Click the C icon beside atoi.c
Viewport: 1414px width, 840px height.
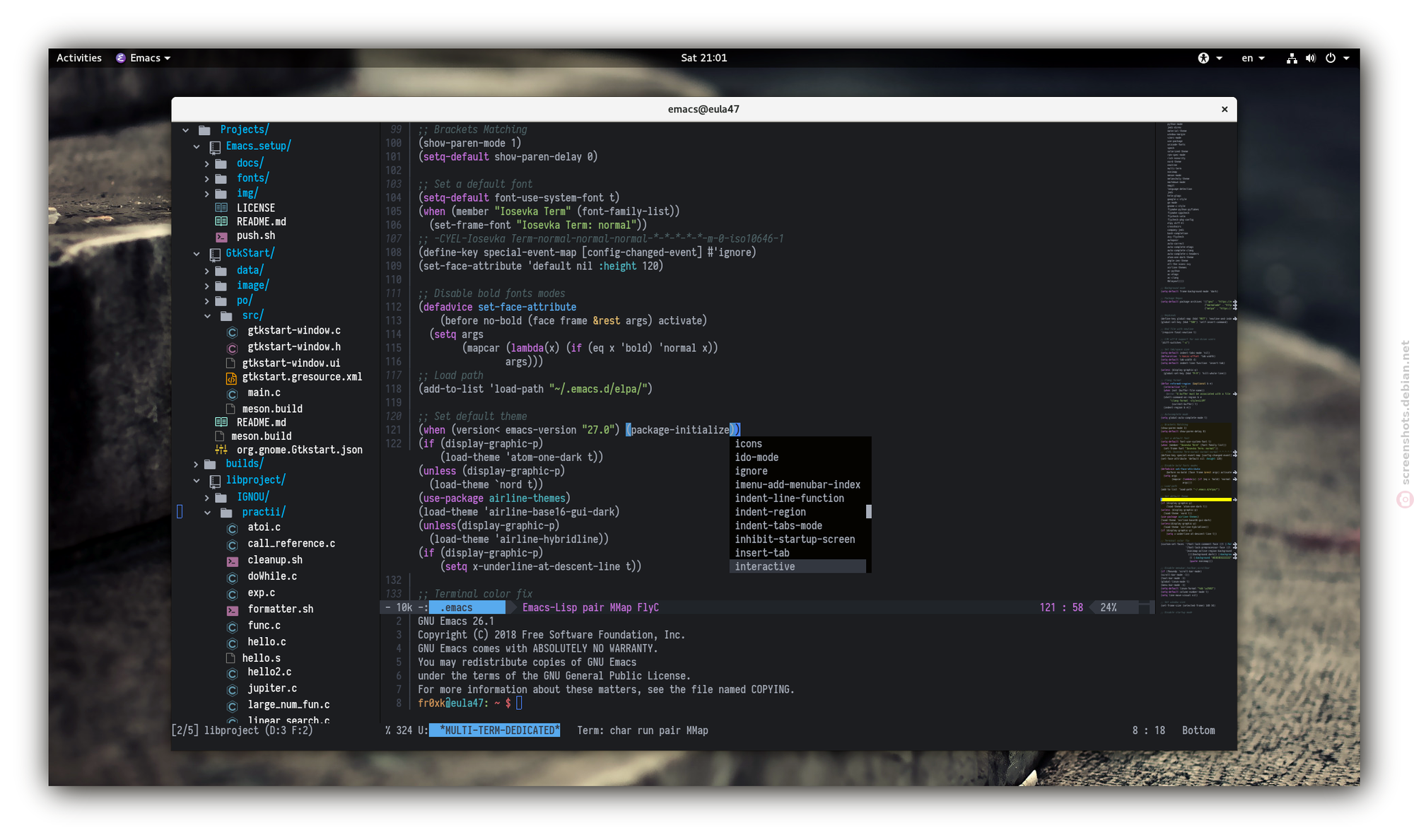coord(232,528)
